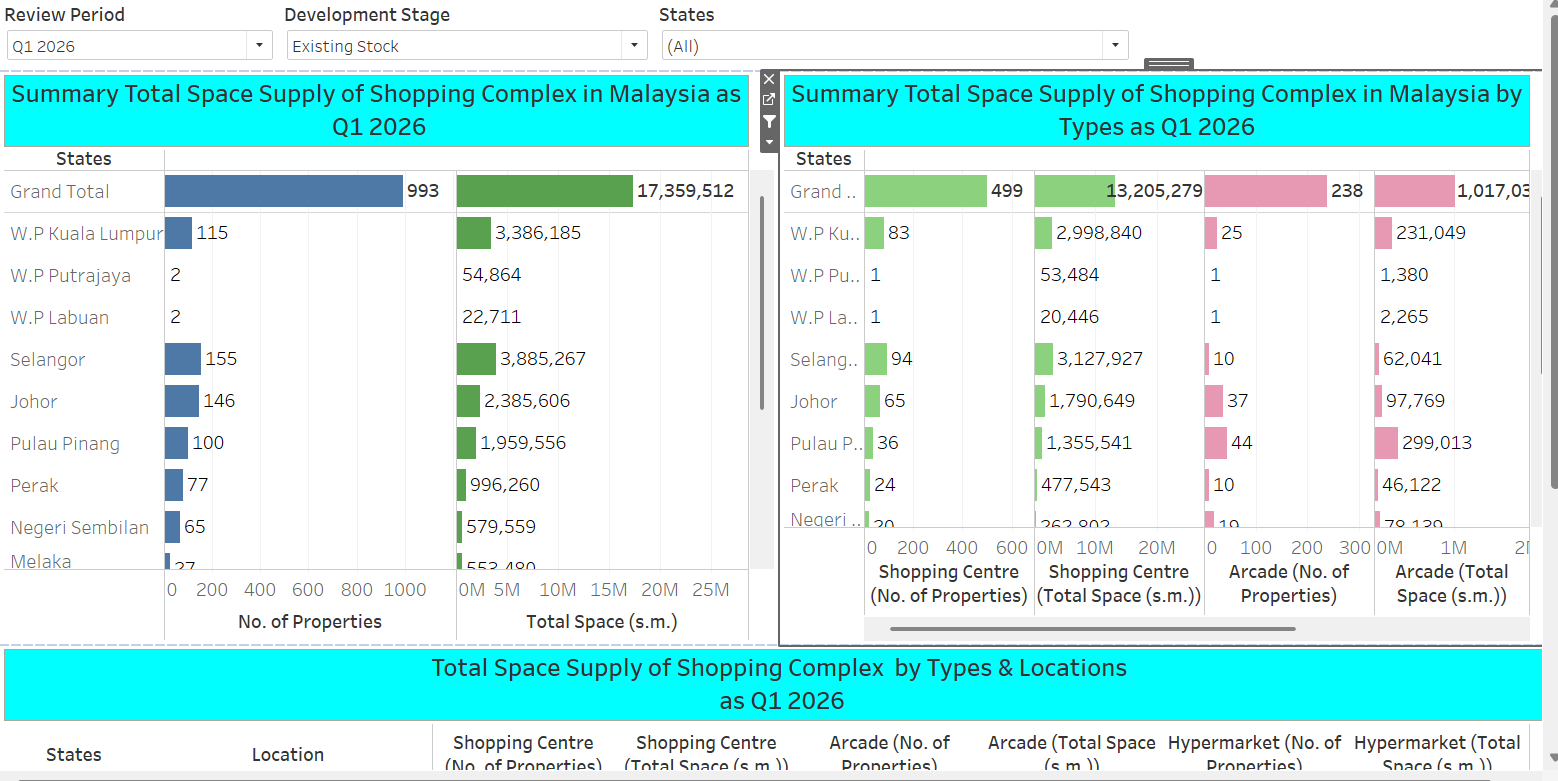Screen dimensions: 1558x781
Task: Click the arcade value 62,041 for Selangor
Action: click(1412, 359)
